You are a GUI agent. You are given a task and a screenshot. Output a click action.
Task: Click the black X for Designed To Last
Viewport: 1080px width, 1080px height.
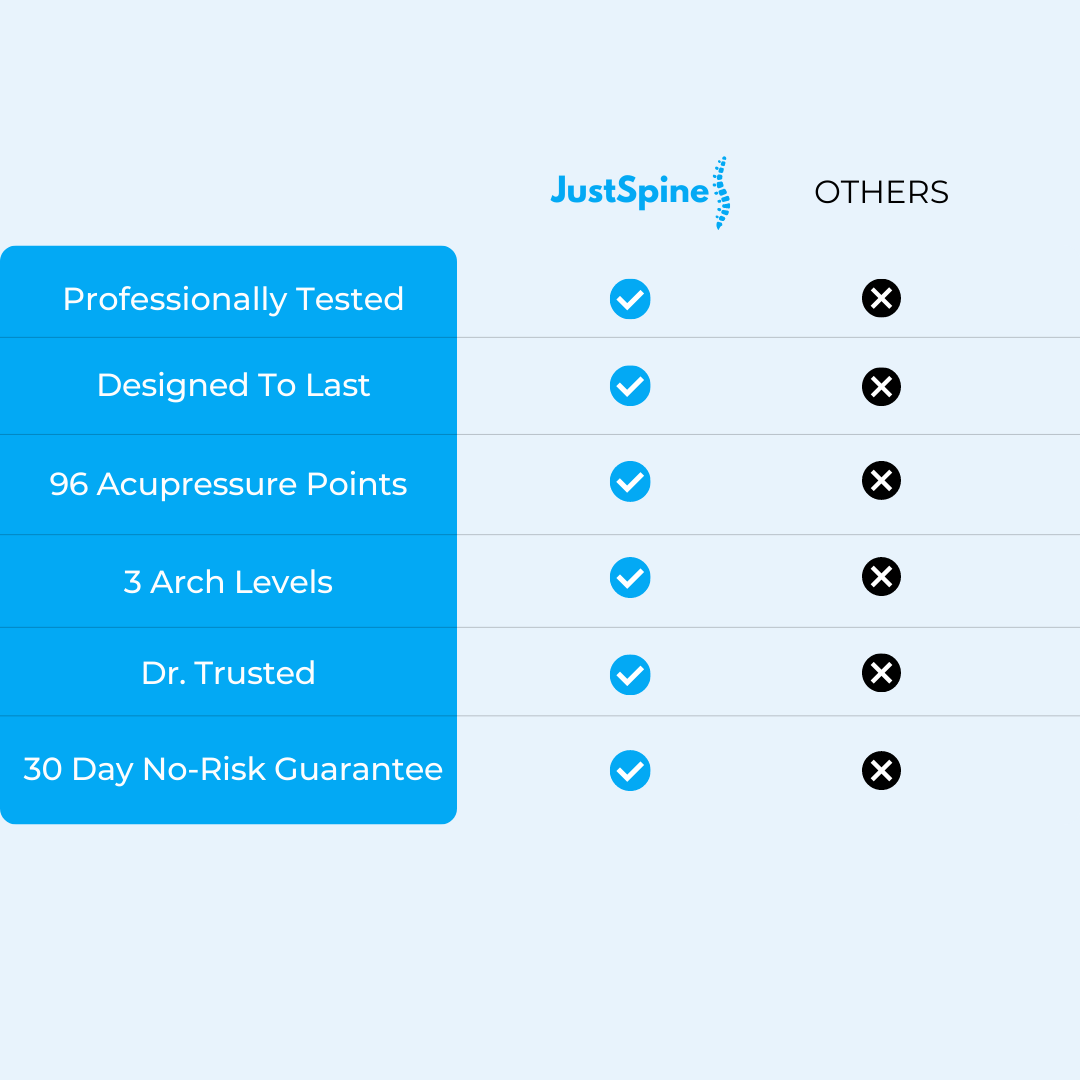point(881,386)
